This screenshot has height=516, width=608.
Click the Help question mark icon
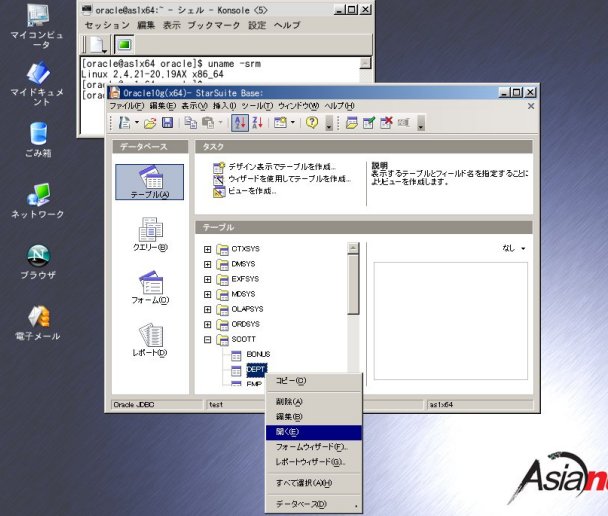point(312,123)
